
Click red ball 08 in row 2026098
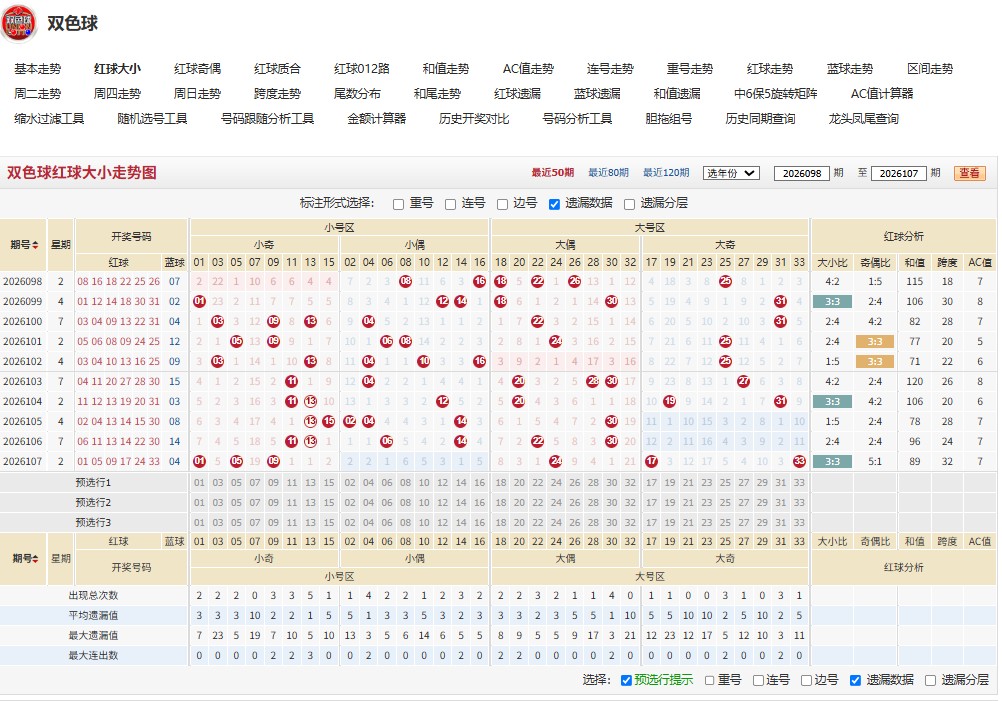pos(406,282)
